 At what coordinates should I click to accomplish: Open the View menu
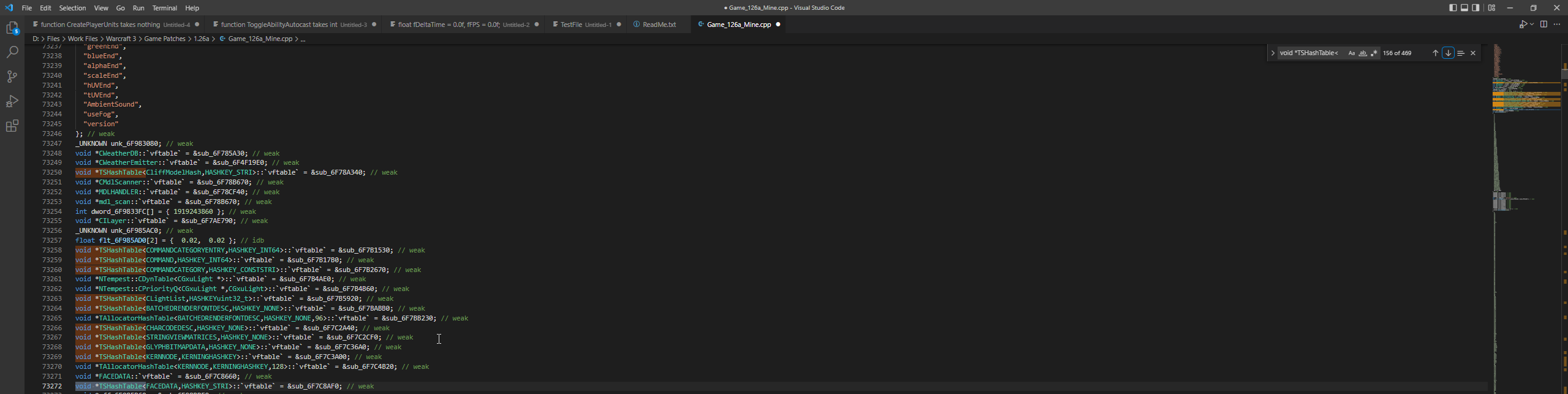tap(101, 8)
